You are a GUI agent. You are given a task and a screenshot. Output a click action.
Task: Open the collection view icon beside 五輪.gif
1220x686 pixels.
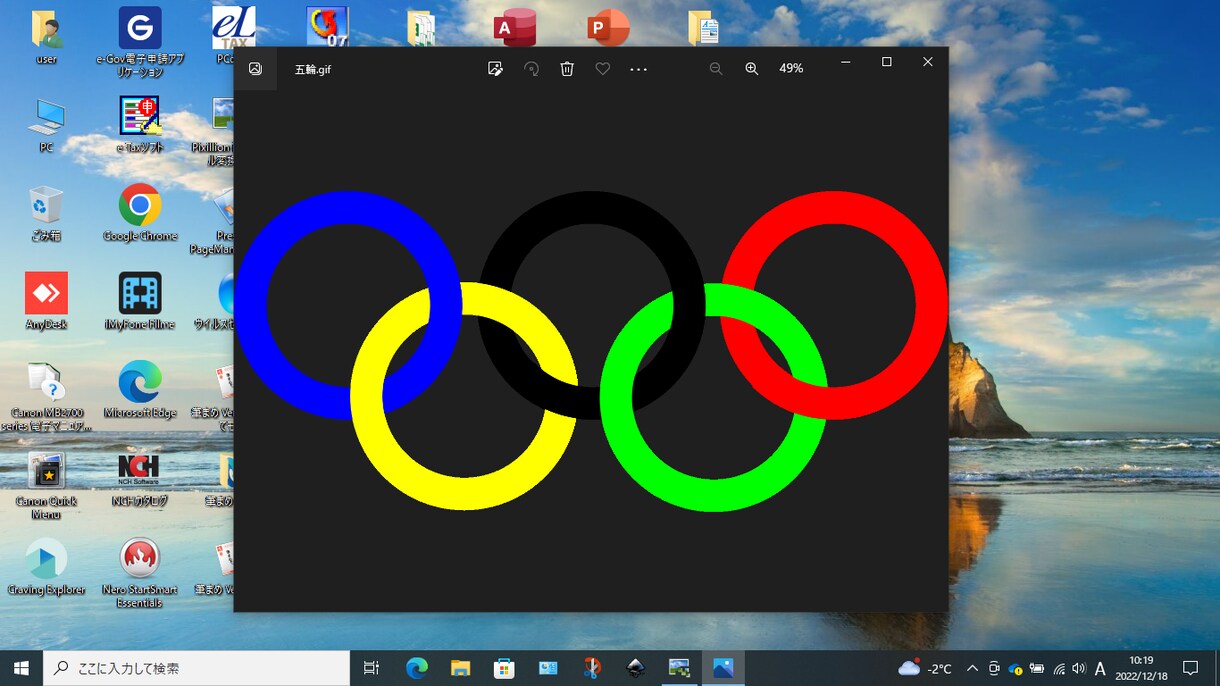coord(256,68)
